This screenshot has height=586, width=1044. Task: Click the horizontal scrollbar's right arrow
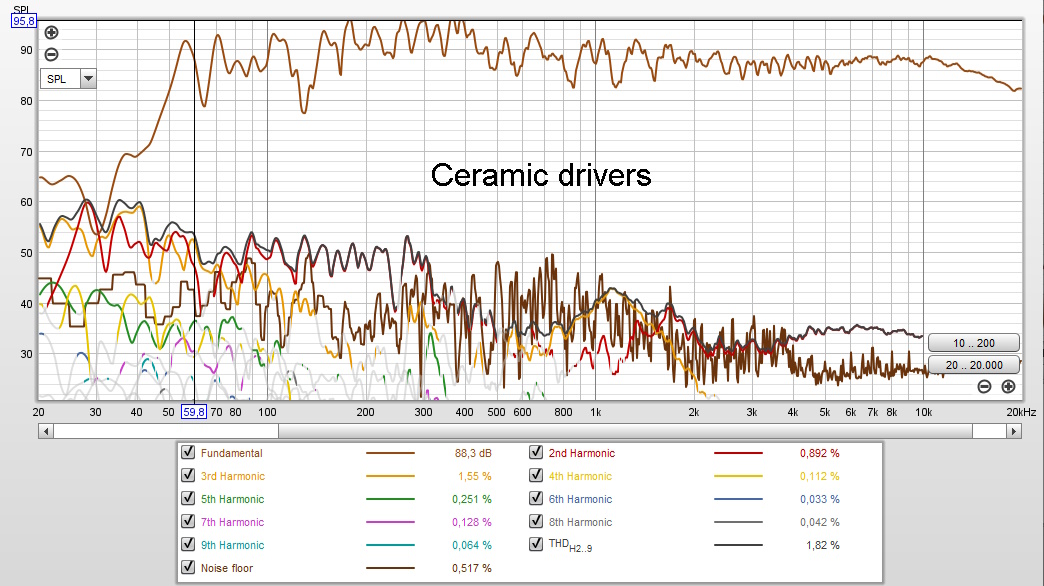pos(1014,431)
